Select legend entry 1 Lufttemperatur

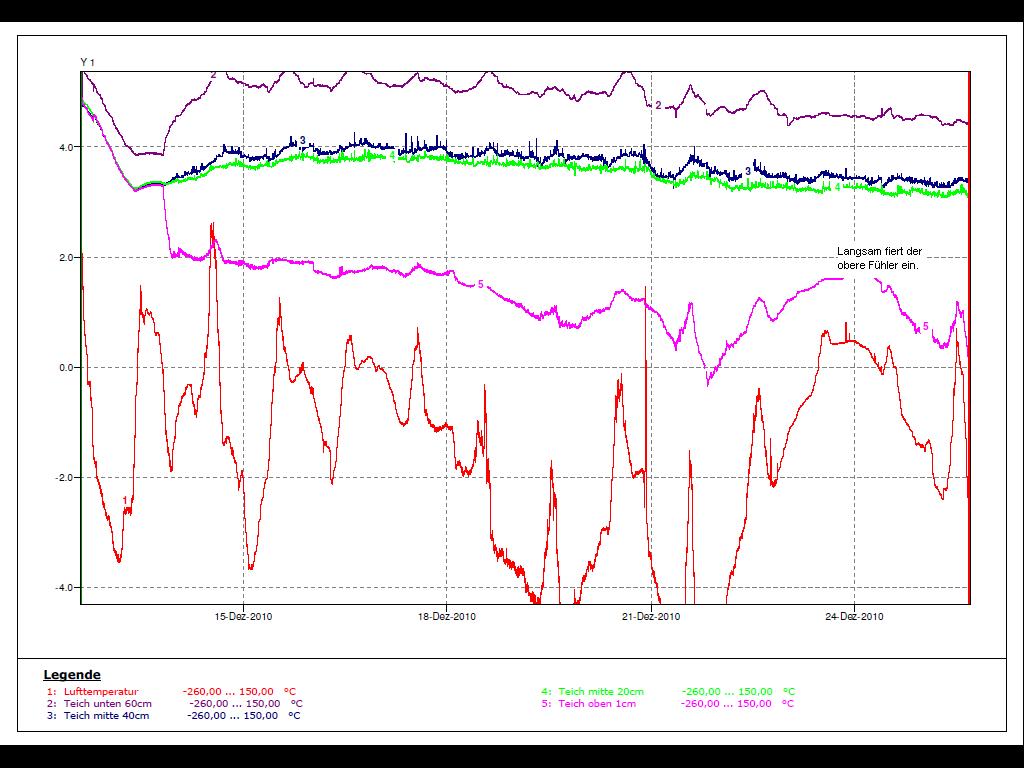tap(100, 691)
